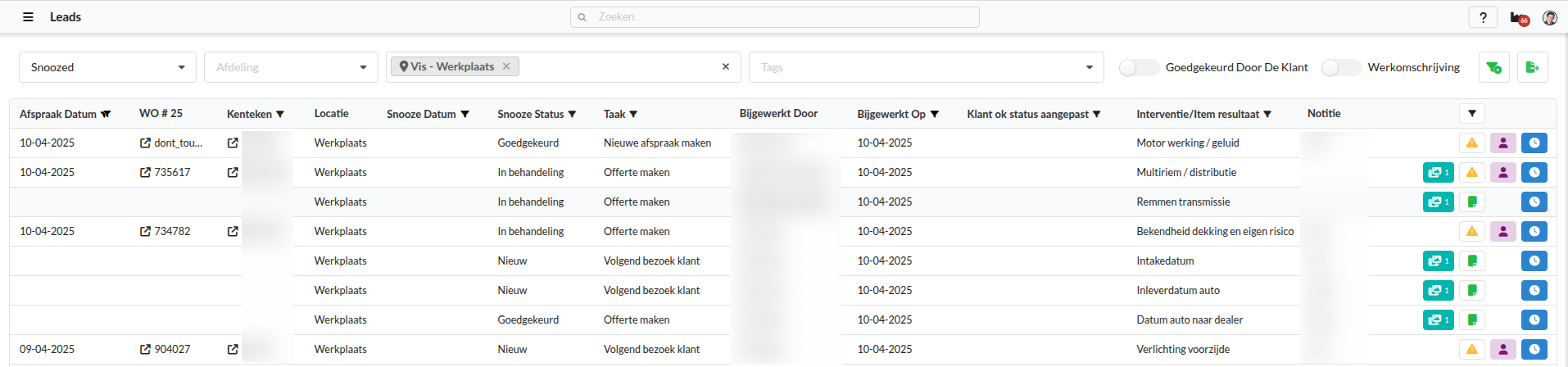This screenshot has width=1568, height=367.
Task: Click the green clear filters icon
Action: point(1493,67)
